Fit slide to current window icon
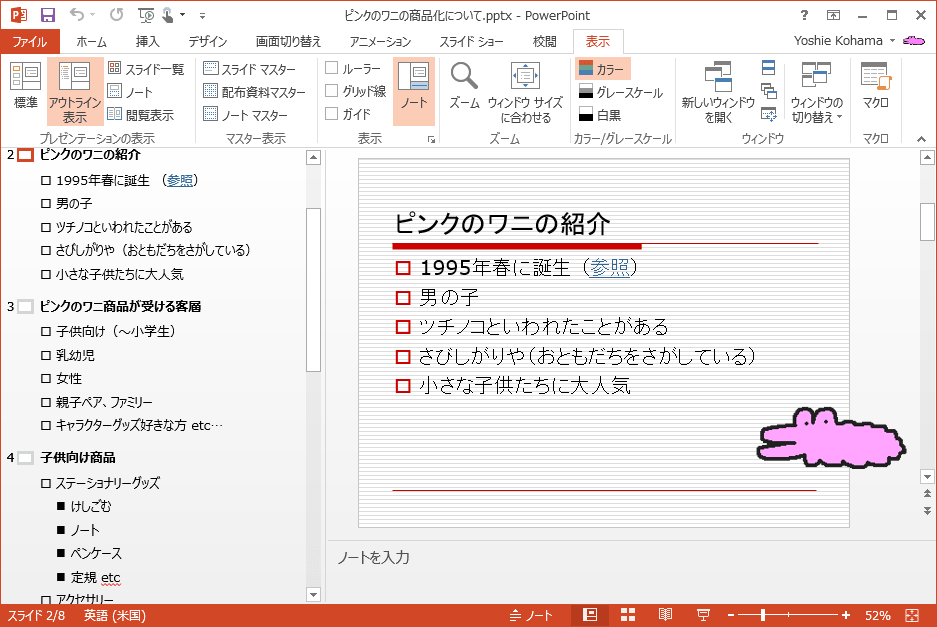Viewport: 937px width, 627px height. tap(912, 615)
